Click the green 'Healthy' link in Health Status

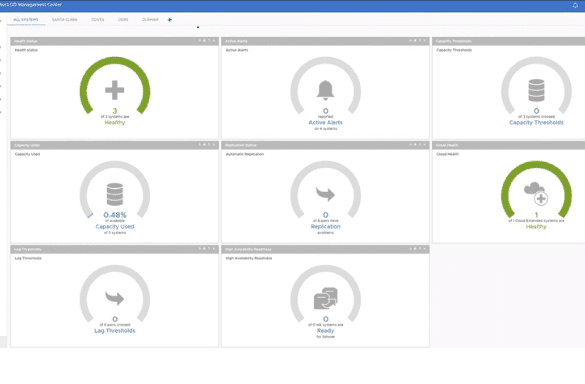pyautogui.click(x=115, y=123)
